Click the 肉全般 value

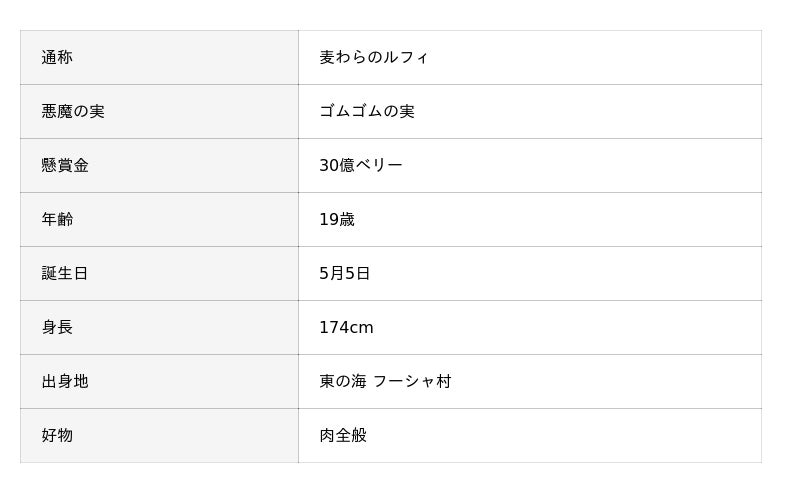pyautogui.click(x=343, y=436)
